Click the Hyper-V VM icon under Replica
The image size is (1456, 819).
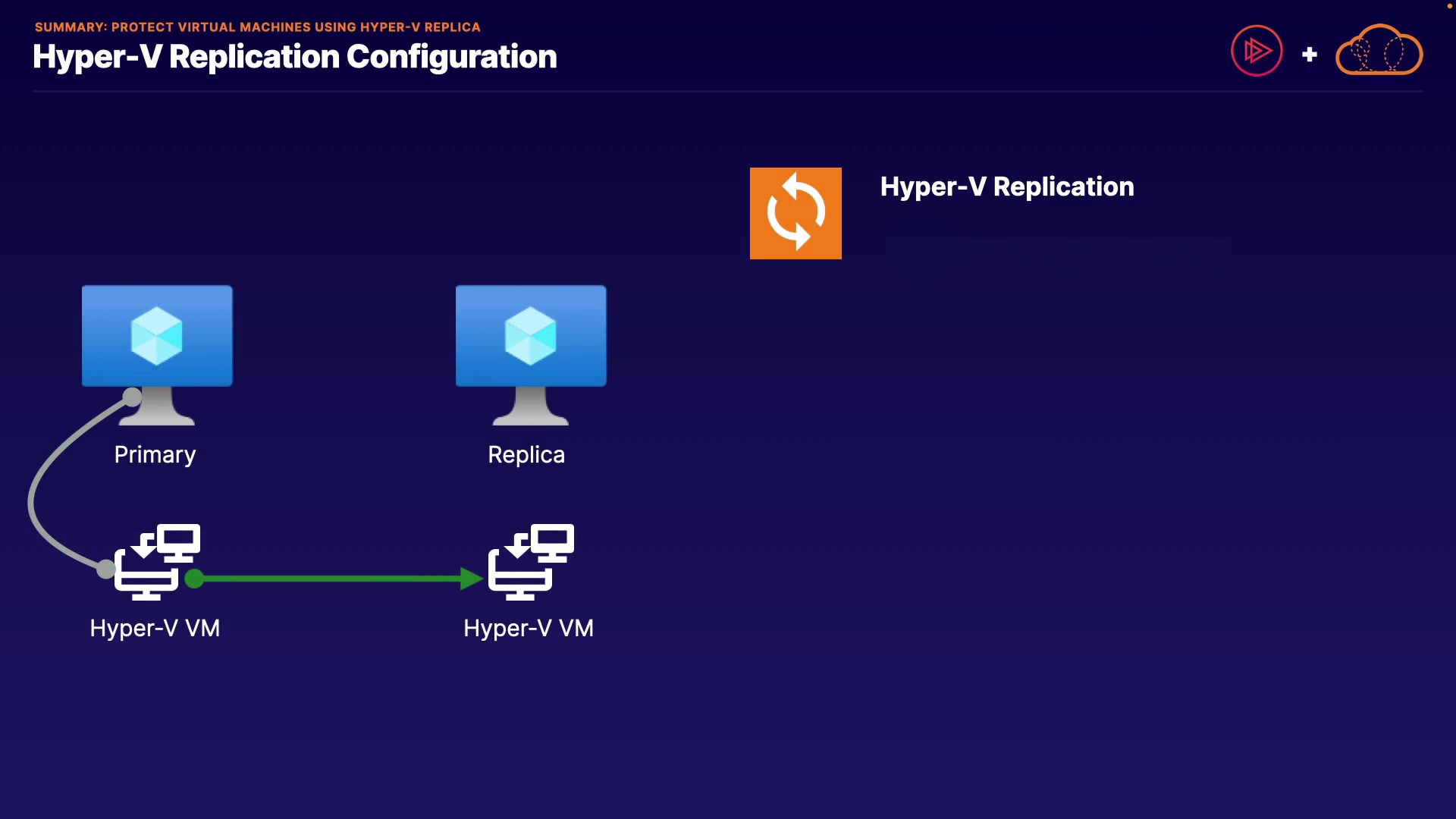coord(531,562)
